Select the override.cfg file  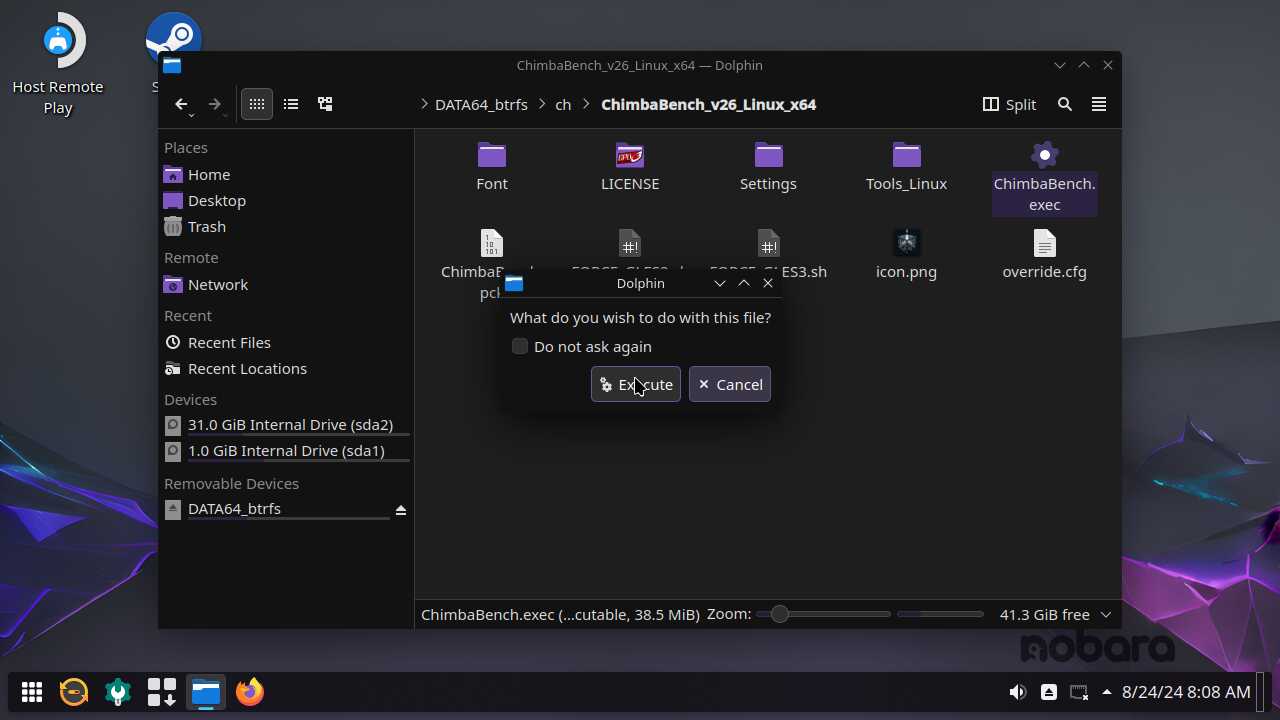coord(1044,254)
